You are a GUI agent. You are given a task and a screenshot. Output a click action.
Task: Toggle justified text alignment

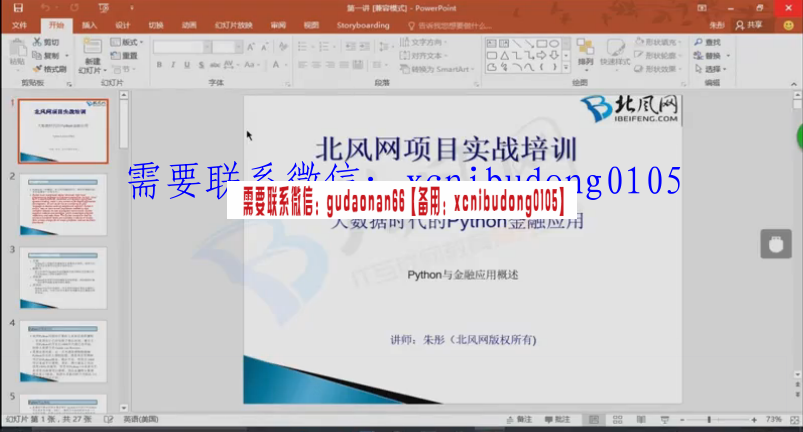[344, 64]
